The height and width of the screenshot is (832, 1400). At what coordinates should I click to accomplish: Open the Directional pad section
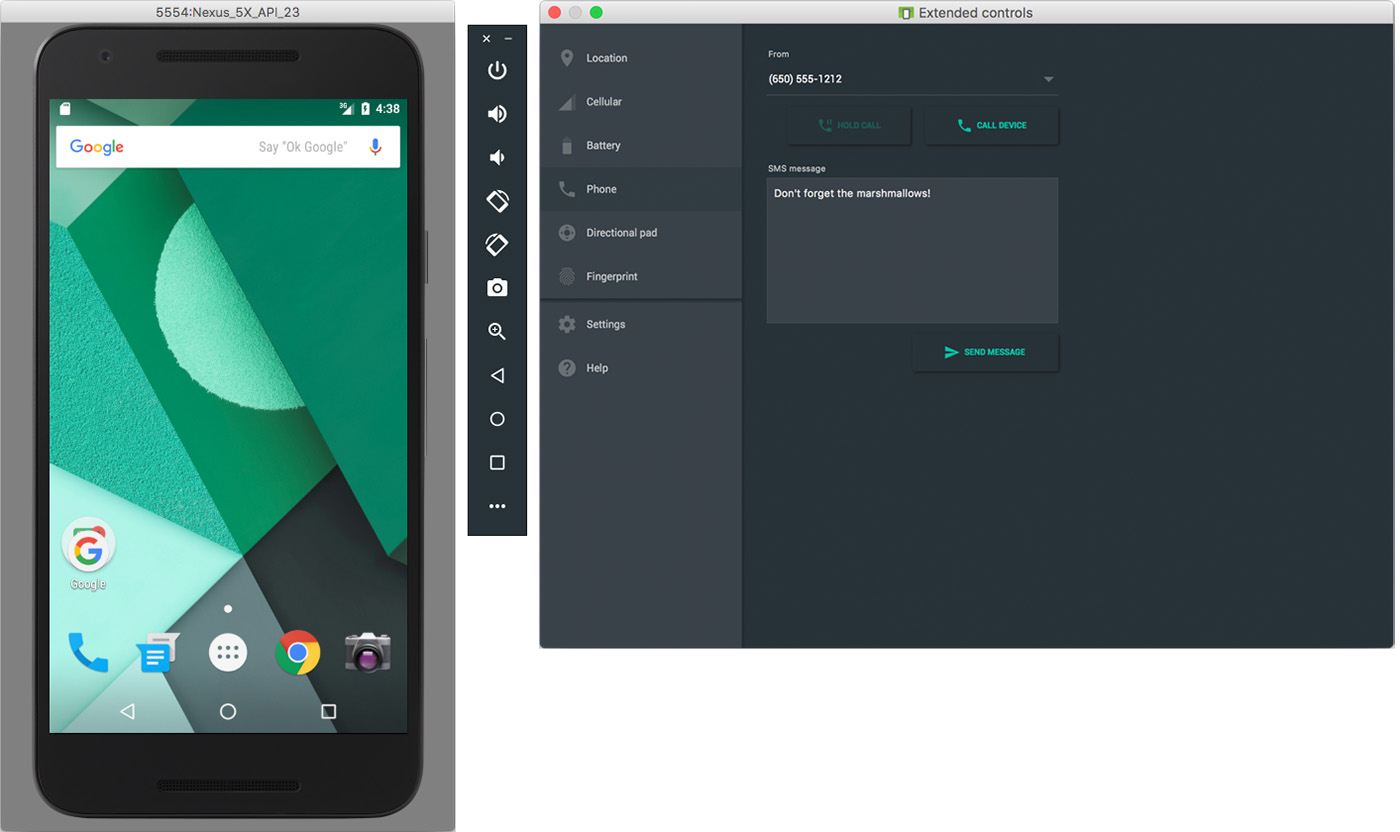pyautogui.click(x=621, y=233)
